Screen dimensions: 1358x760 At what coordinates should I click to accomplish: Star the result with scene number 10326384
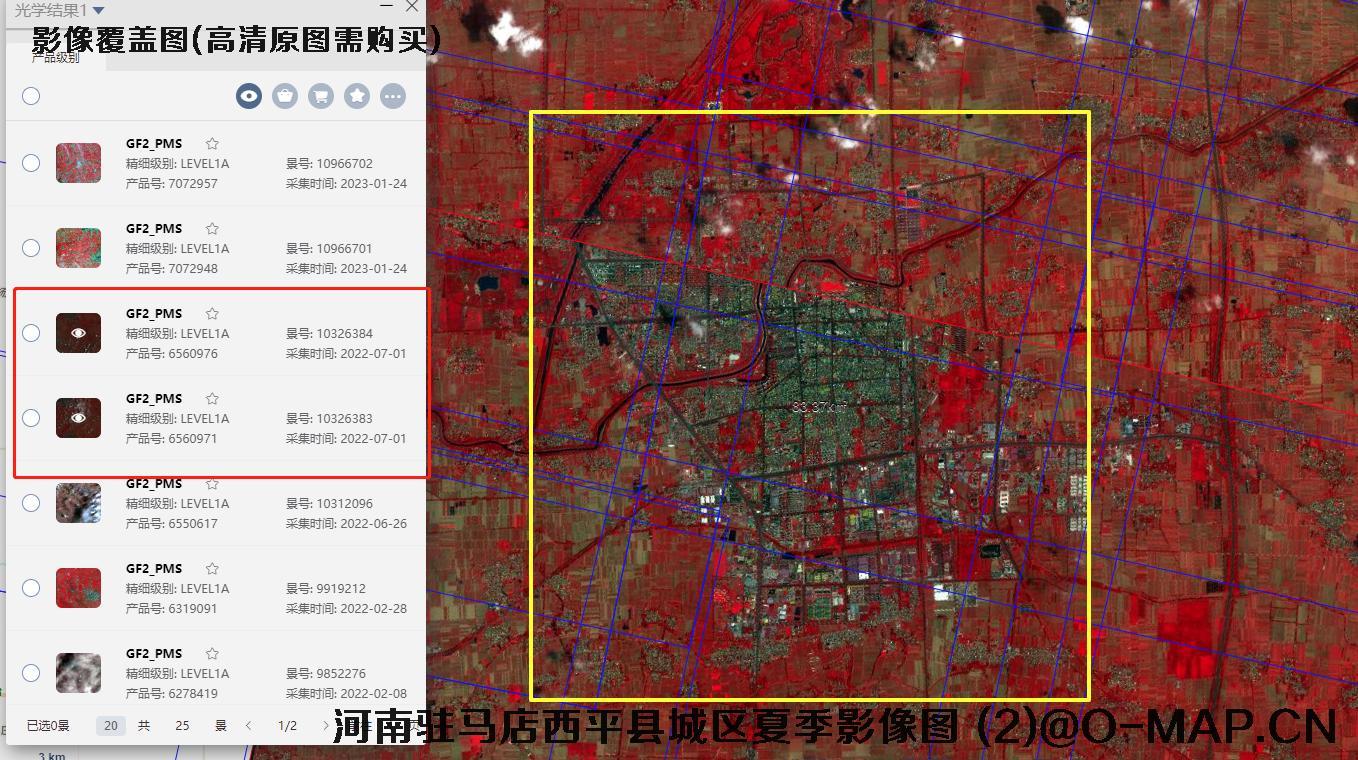click(x=212, y=314)
